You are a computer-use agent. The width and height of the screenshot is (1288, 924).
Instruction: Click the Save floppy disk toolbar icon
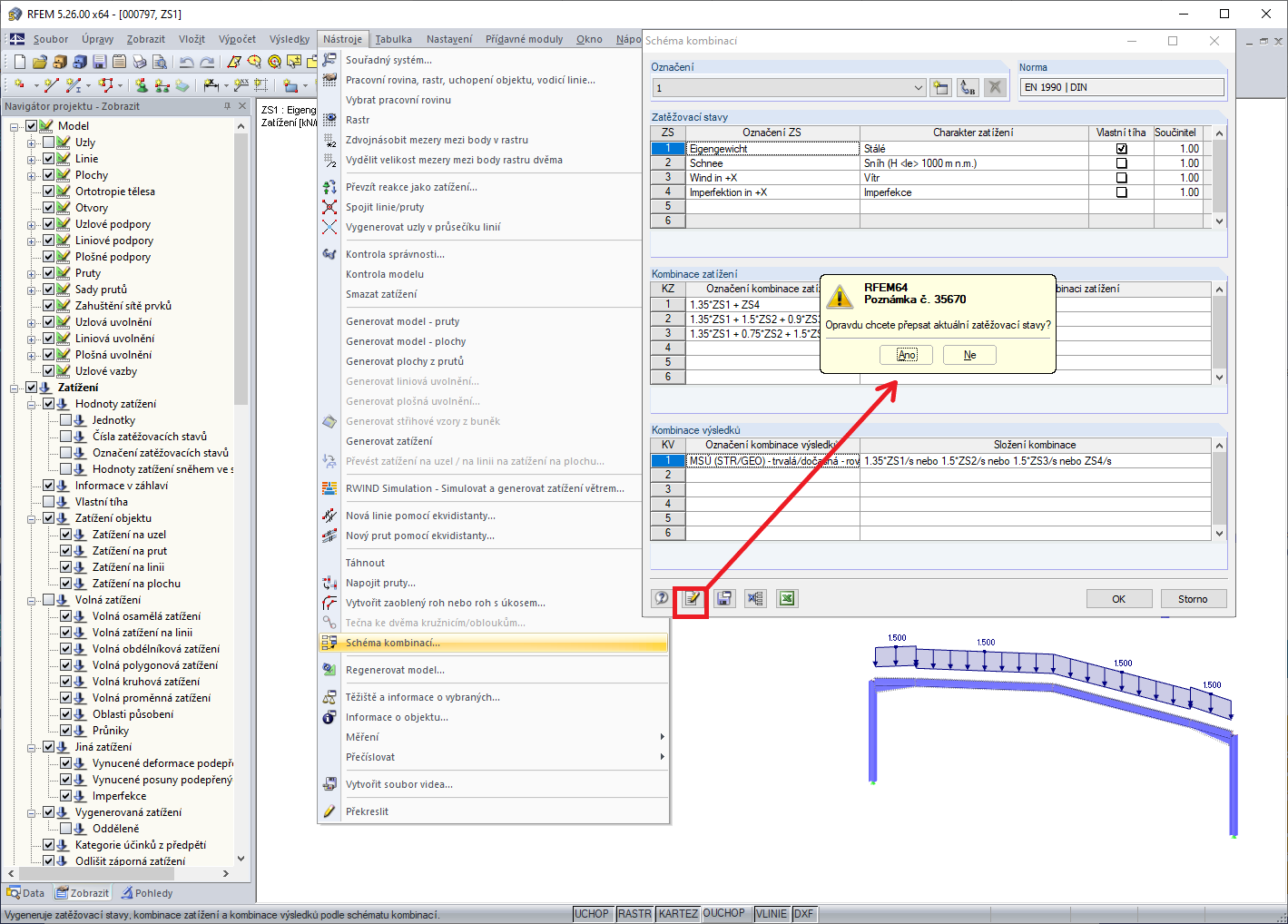[99, 62]
